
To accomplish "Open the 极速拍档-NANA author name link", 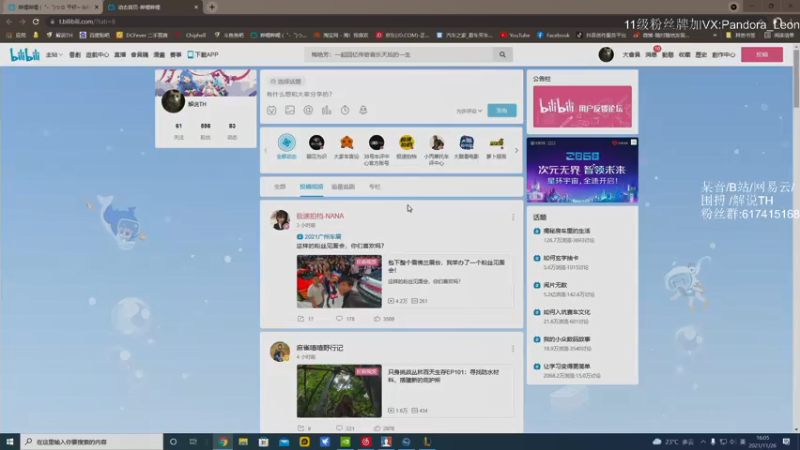I will click(320, 216).
